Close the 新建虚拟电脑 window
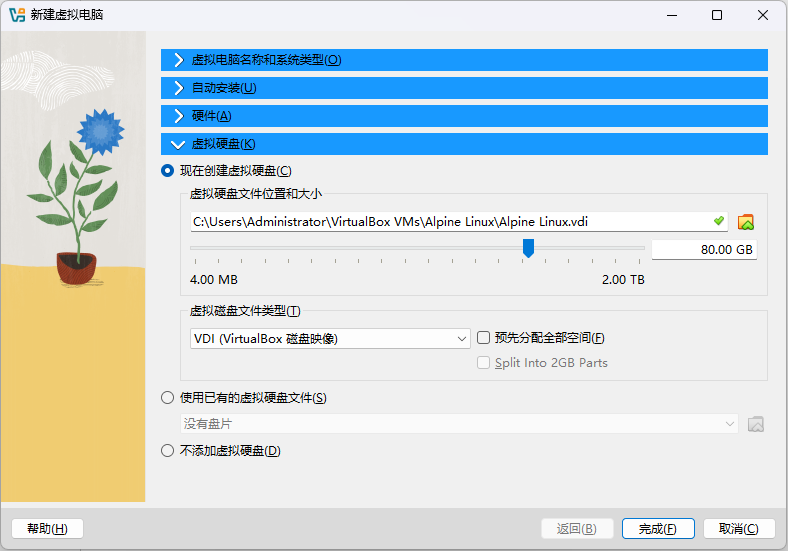The width and height of the screenshot is (788, 551). click(763, 15)
